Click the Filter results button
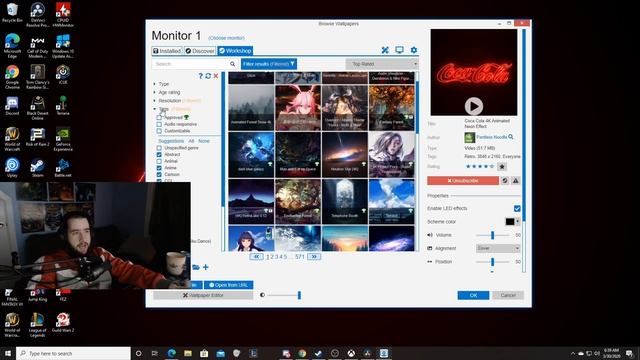Image resolution: width=640 pixels, height=360 pixels. 269,64
